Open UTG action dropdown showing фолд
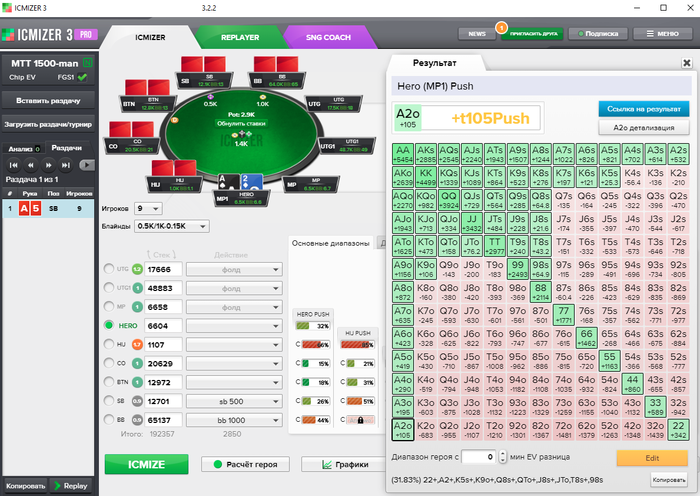700x496 pixels. click(x=234, y=269)
